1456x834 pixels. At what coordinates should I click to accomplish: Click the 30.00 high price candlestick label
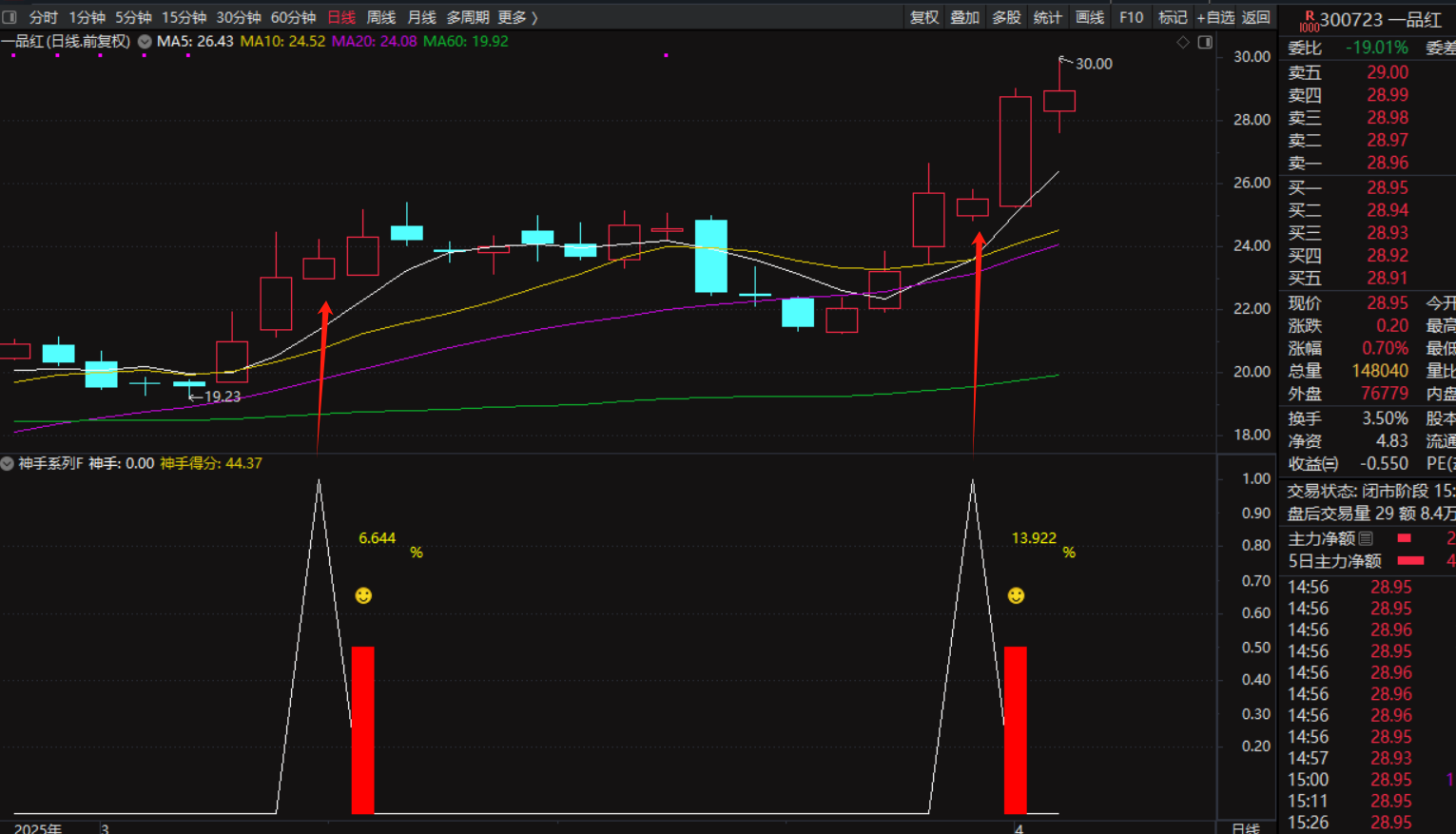point(1093,64)
